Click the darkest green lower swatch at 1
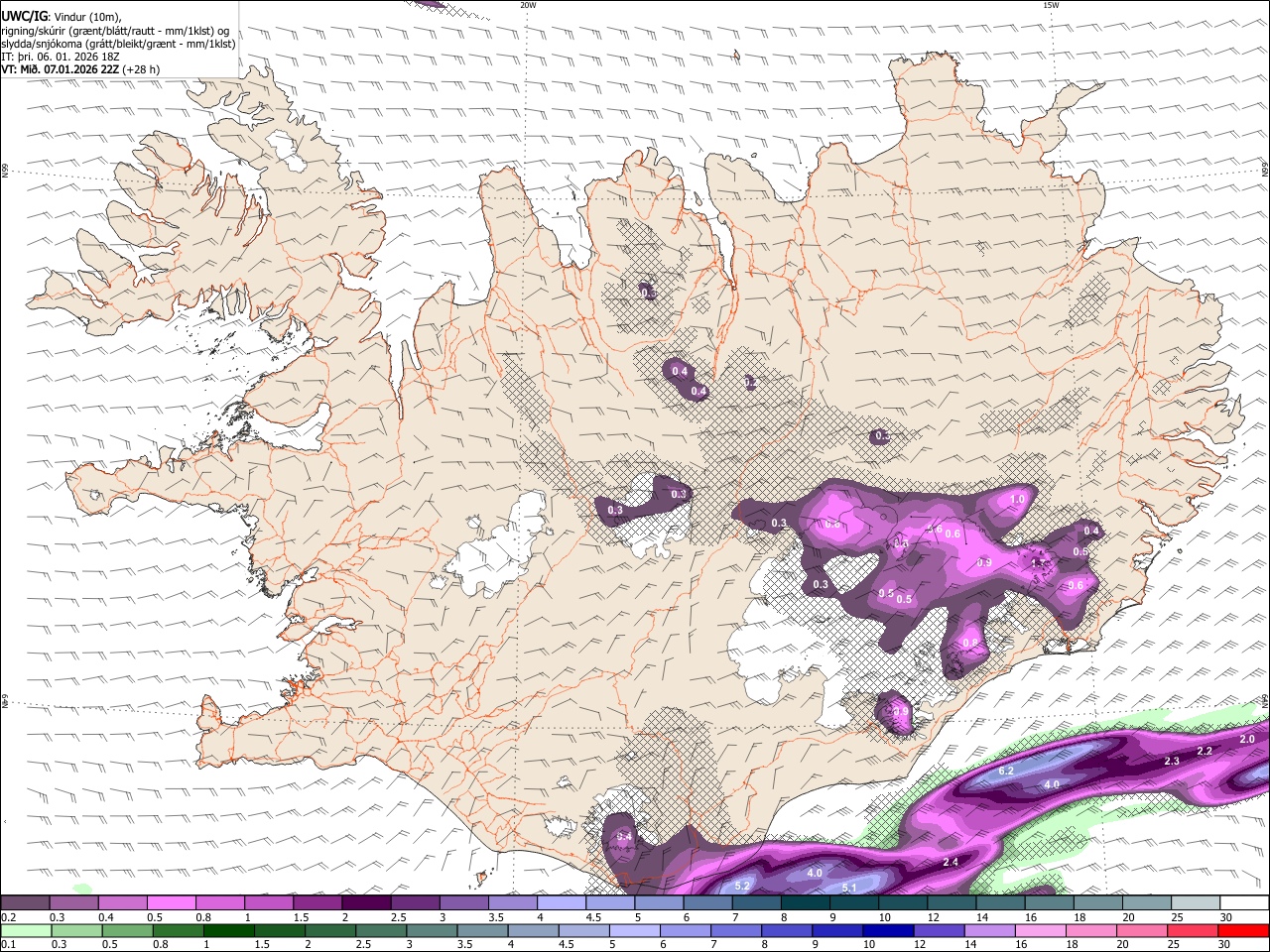Screen dimensions: 1270x952 (x=229, y=930)
